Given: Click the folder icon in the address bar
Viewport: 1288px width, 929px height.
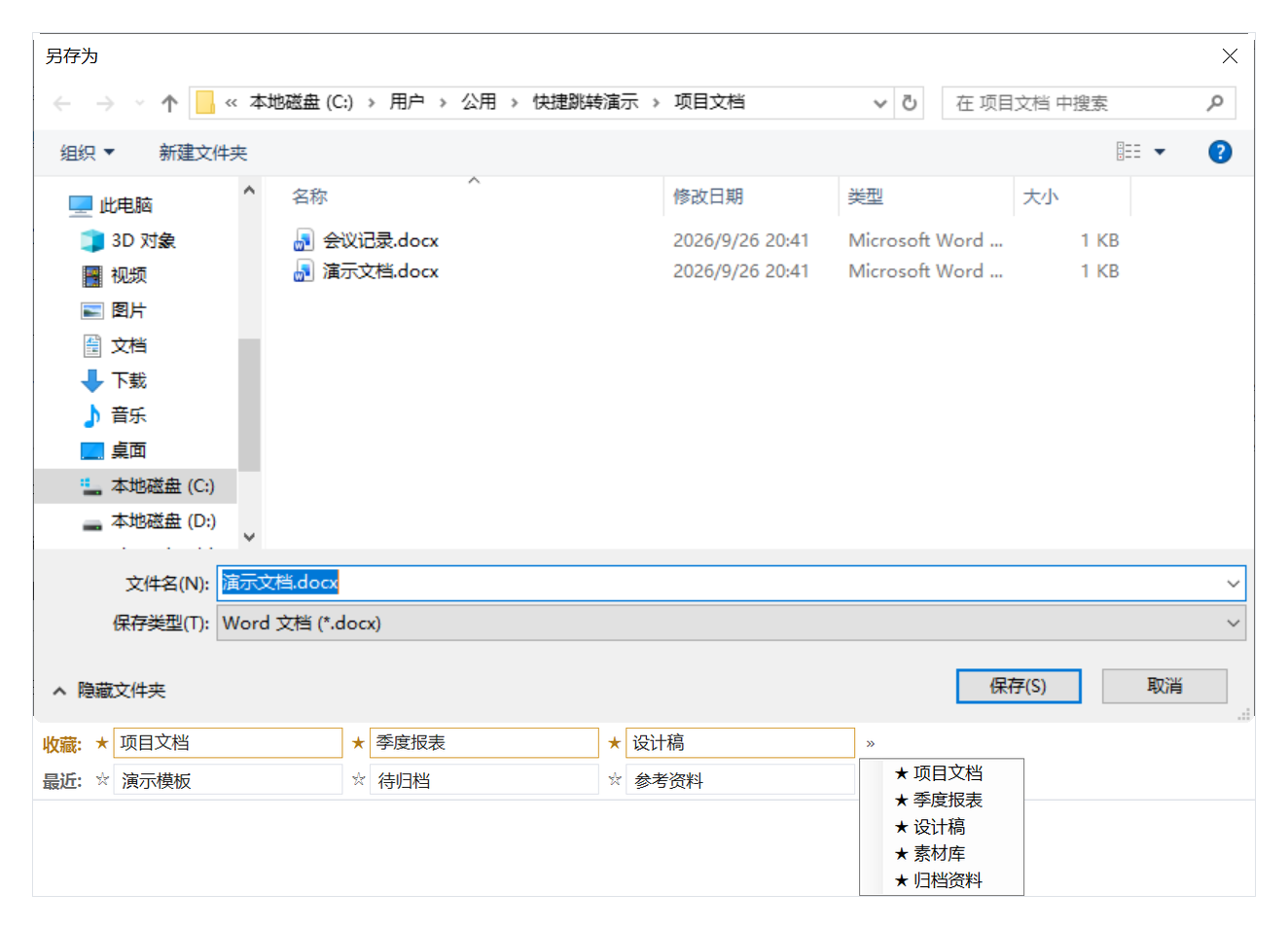Looking at the screenshot, I should pyautogui.click(x=205, y=102).
